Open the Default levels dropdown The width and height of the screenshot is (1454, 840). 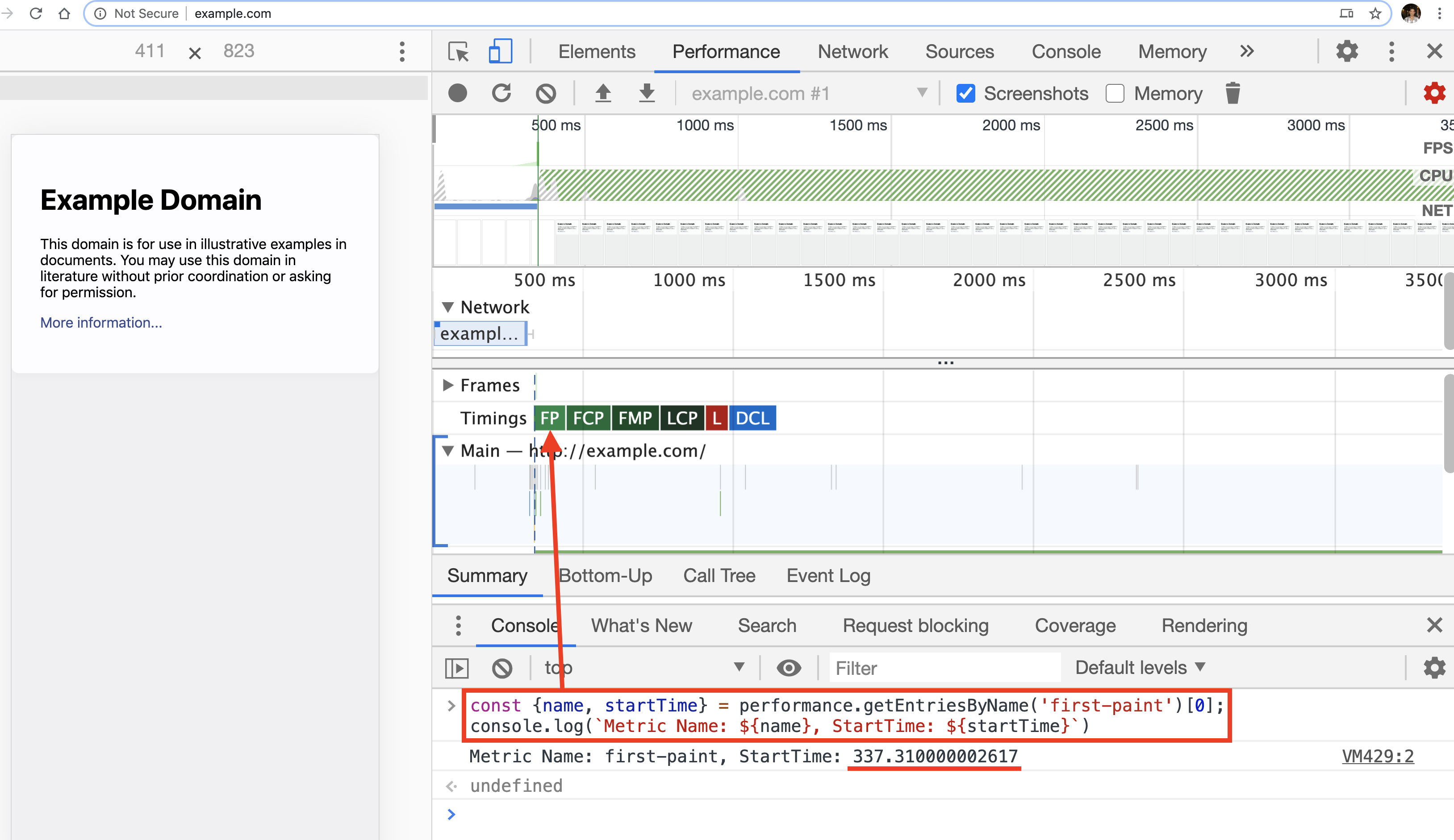1140,668
